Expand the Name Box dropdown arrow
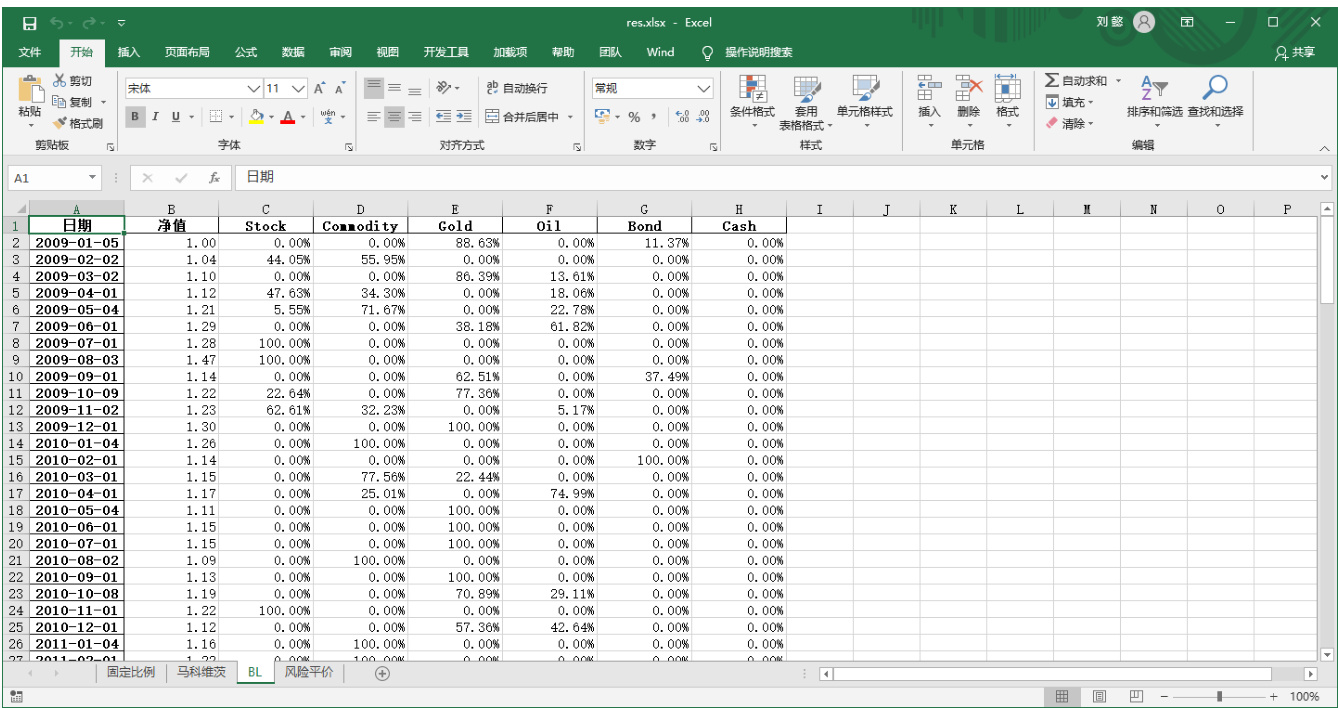This screenshot has height=708, width=1338. point(93,177)
